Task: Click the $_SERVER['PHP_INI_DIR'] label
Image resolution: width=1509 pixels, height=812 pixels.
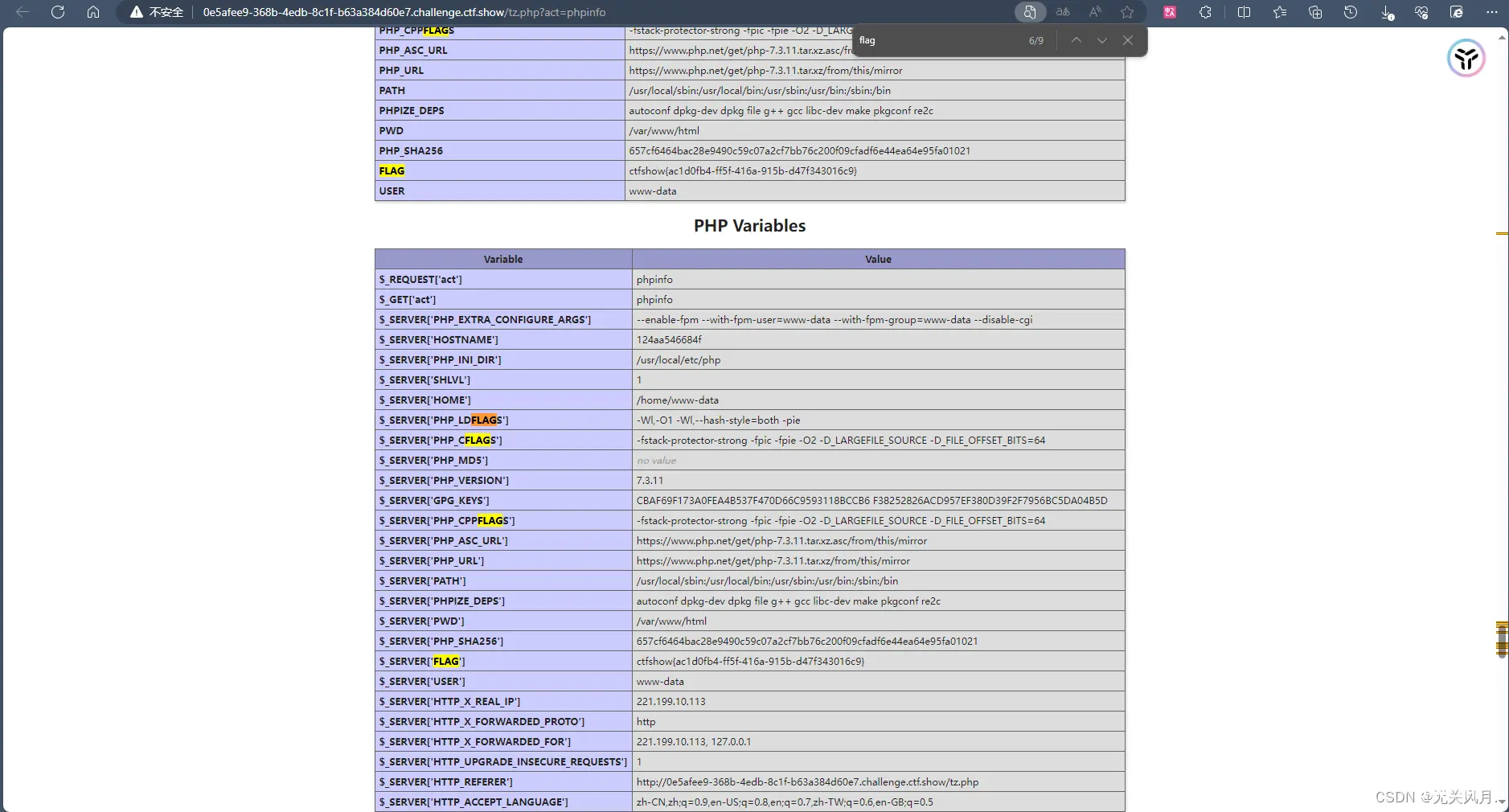Action: pos(440,359)
